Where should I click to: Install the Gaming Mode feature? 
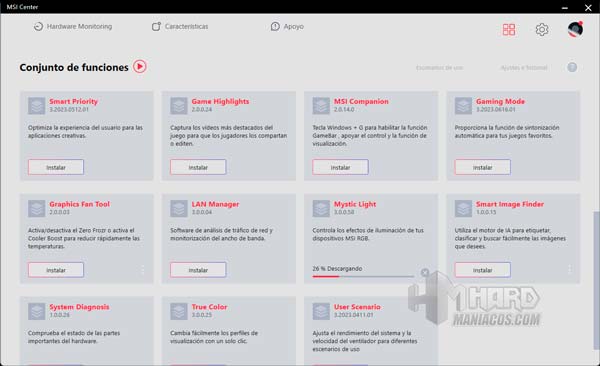tap(483, 167)
